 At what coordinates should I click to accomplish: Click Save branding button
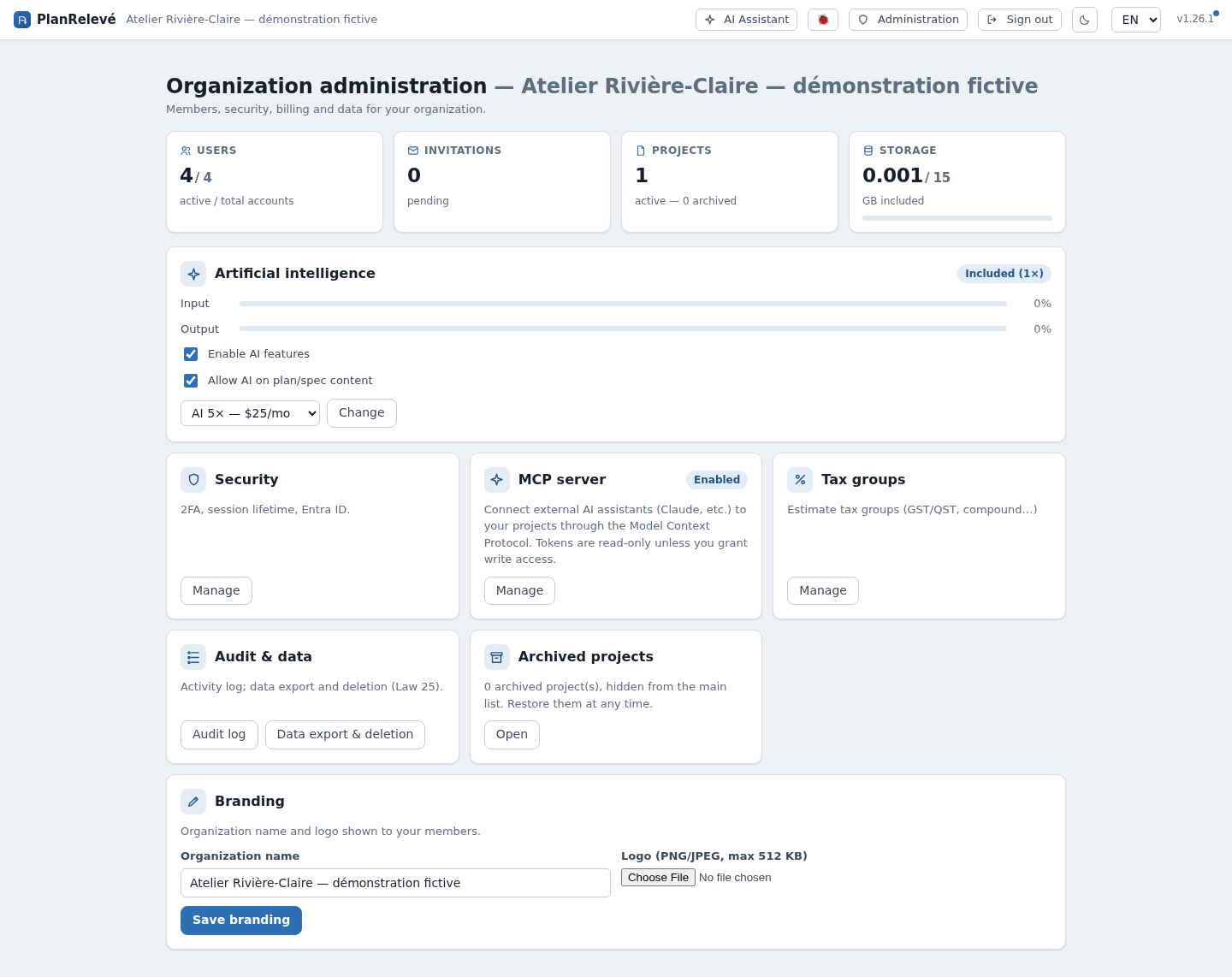[241, 921]
